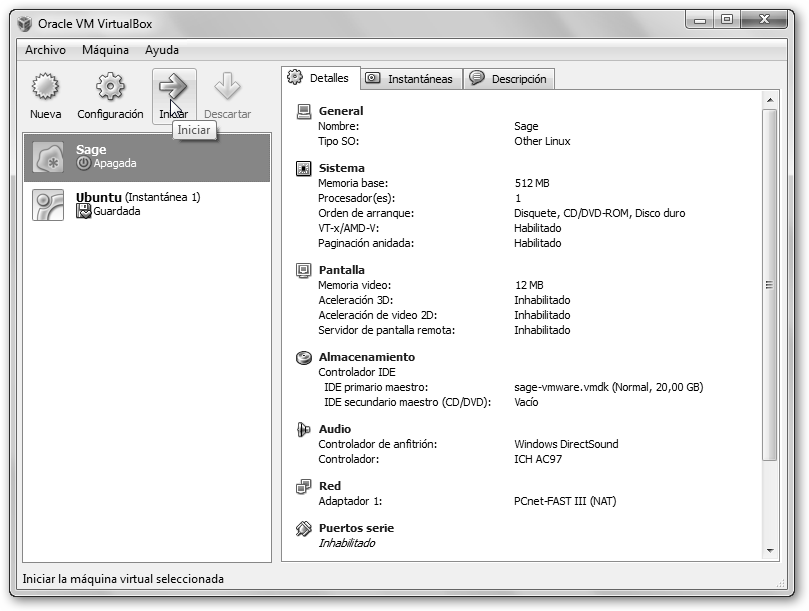Click the details panel scroll up arrow

point(770,100)
